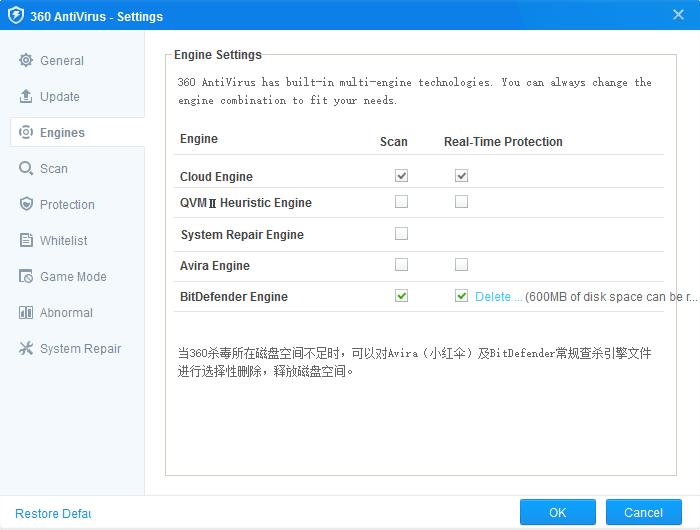Click the Game Mode icon in sidebar
700x530 pixels.
[x=26, y=277]
